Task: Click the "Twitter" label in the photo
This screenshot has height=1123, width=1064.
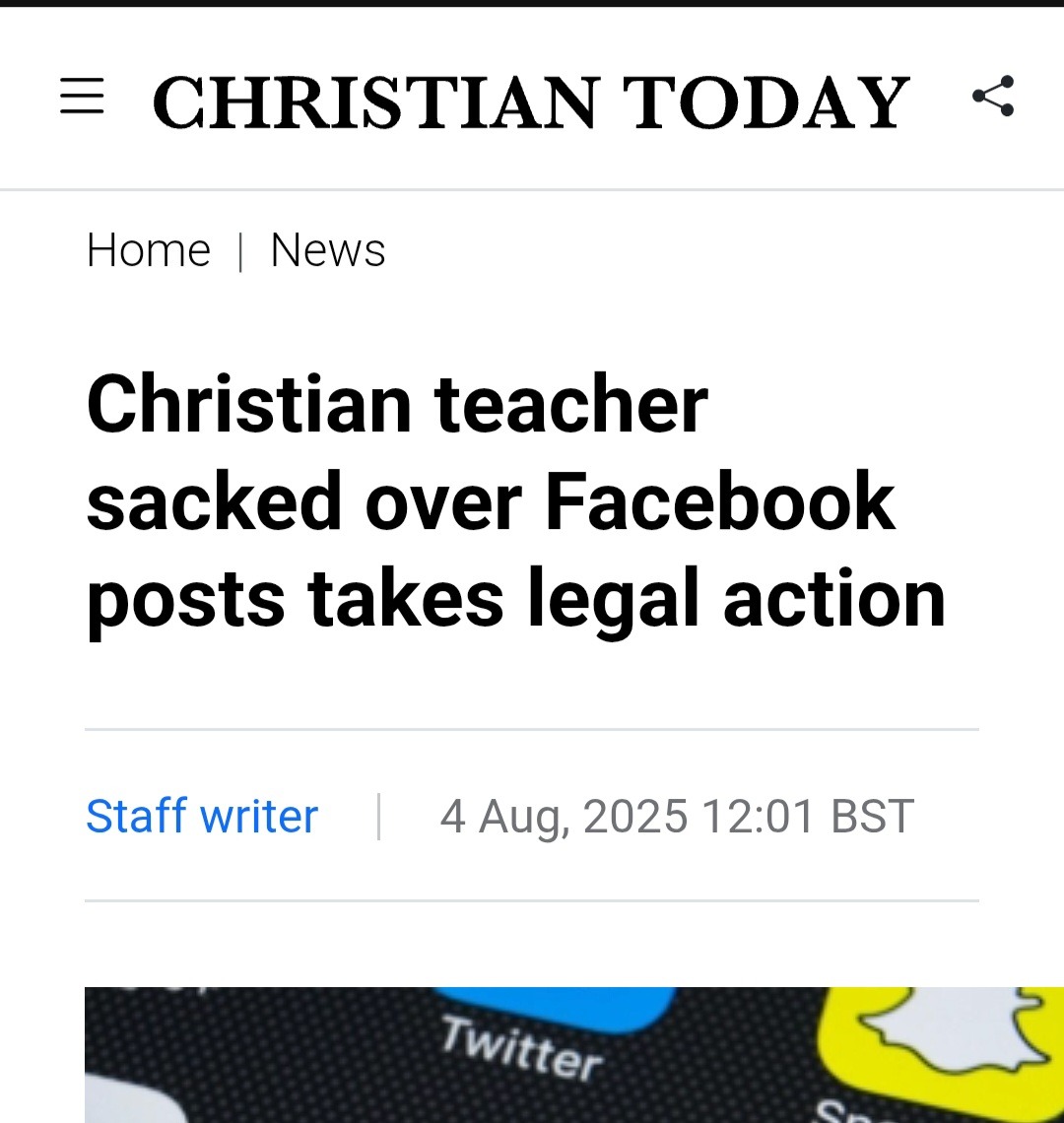Action: [x=521, y=1048]
